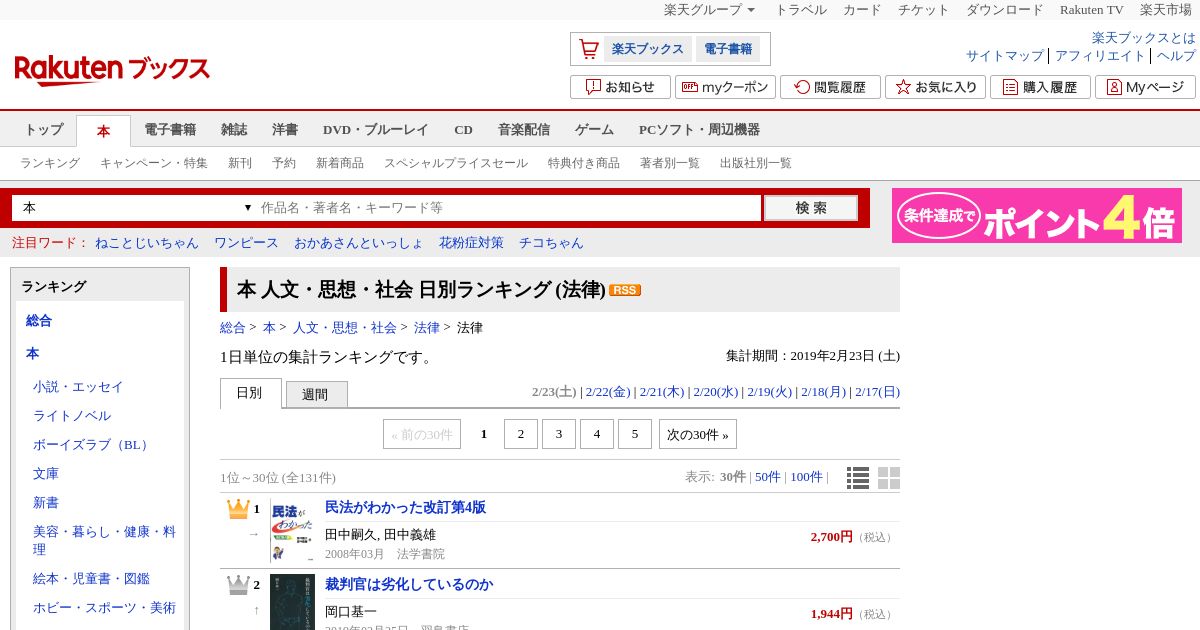Viewport: 1200px width, 630px height.
Task: Open キャンペーン・特集 submenu link
Action: click(x=154, y=163)
